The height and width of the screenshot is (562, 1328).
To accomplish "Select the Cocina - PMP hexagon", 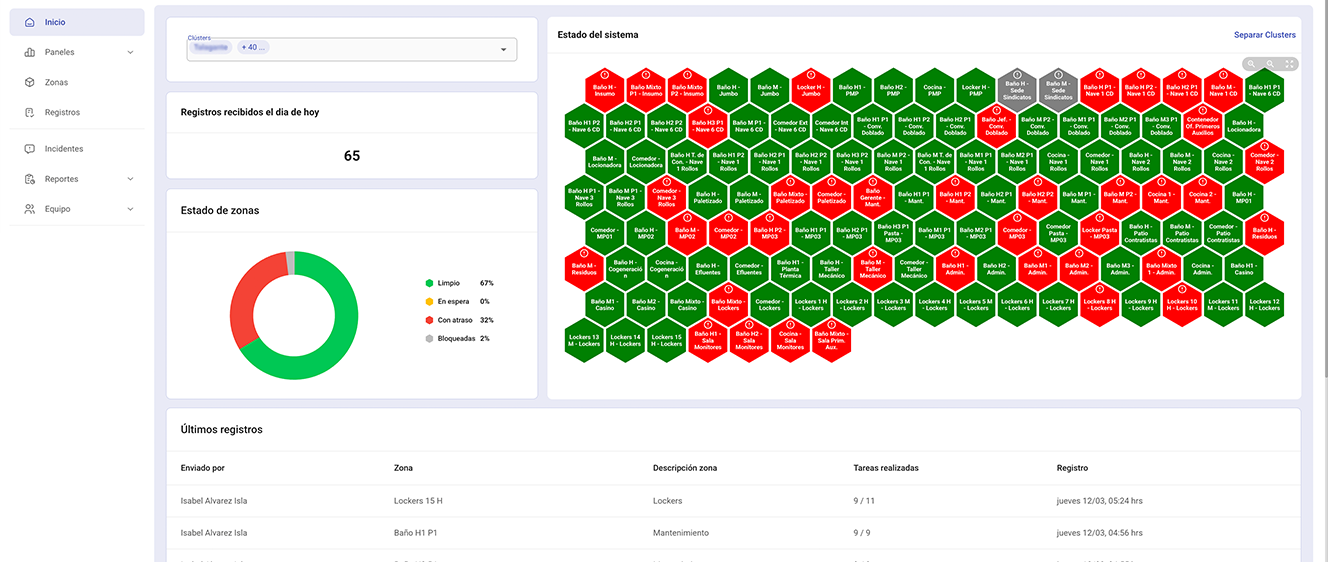I will (x=935, y=89).
